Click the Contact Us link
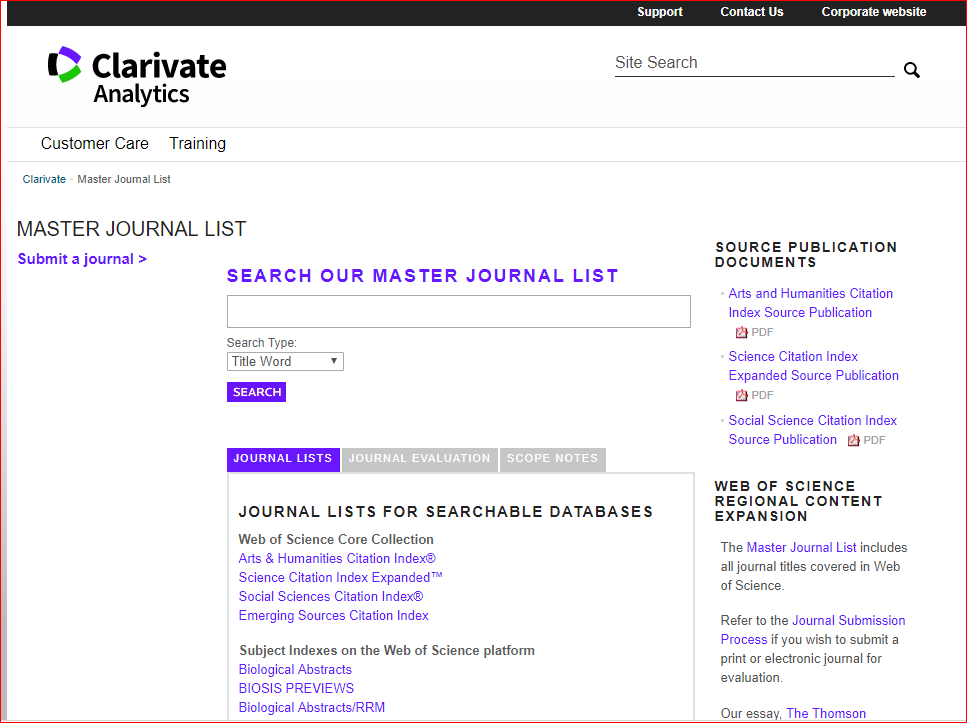 752,12
